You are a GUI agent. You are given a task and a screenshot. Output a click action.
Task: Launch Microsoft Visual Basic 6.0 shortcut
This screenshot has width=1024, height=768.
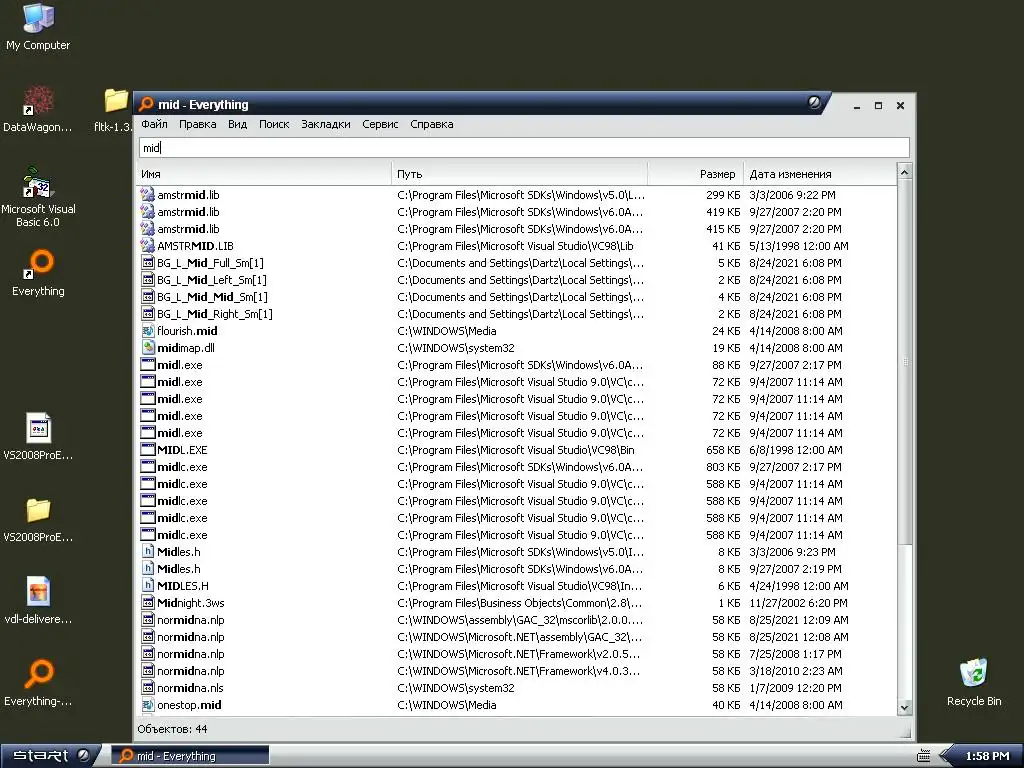point(38,196)
